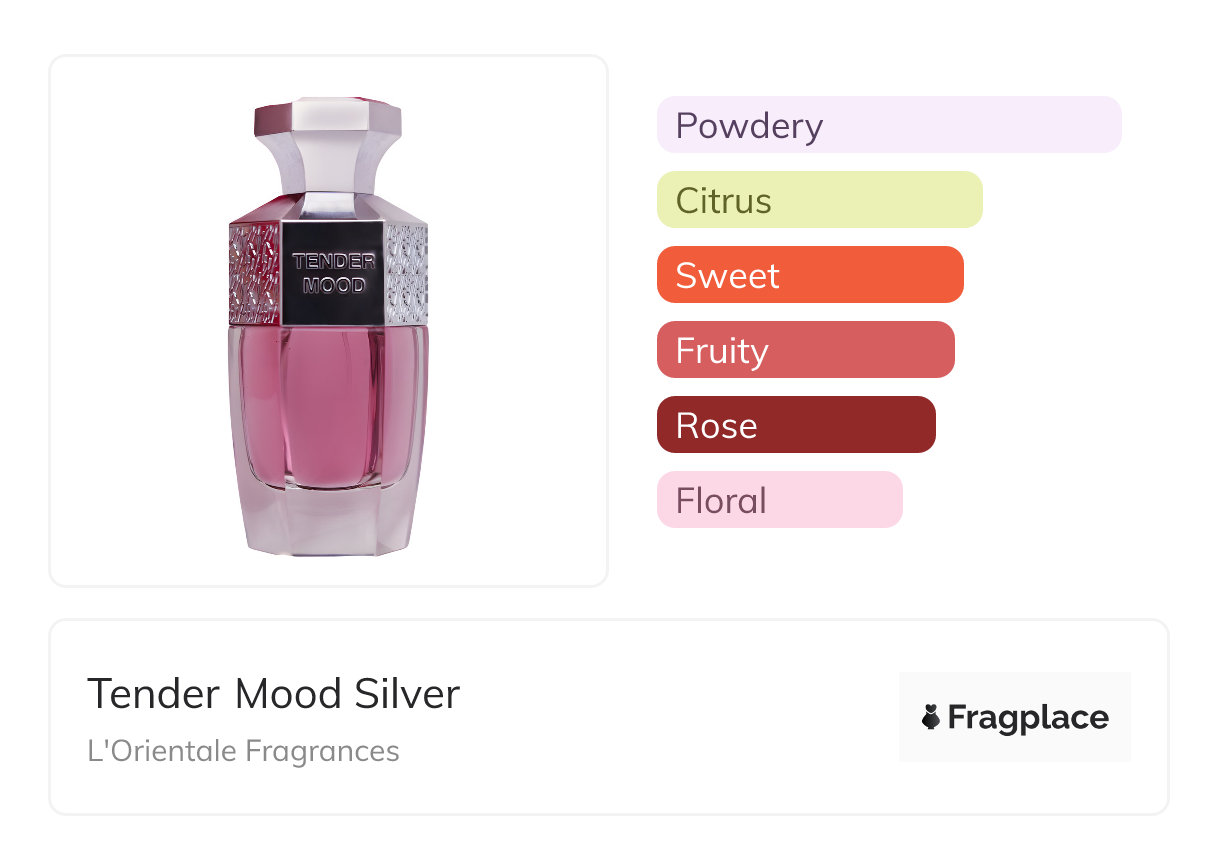Screen dimensions: 1218x864
Task: Choose the Fruity accord bar
Action: tap(805, 350)
